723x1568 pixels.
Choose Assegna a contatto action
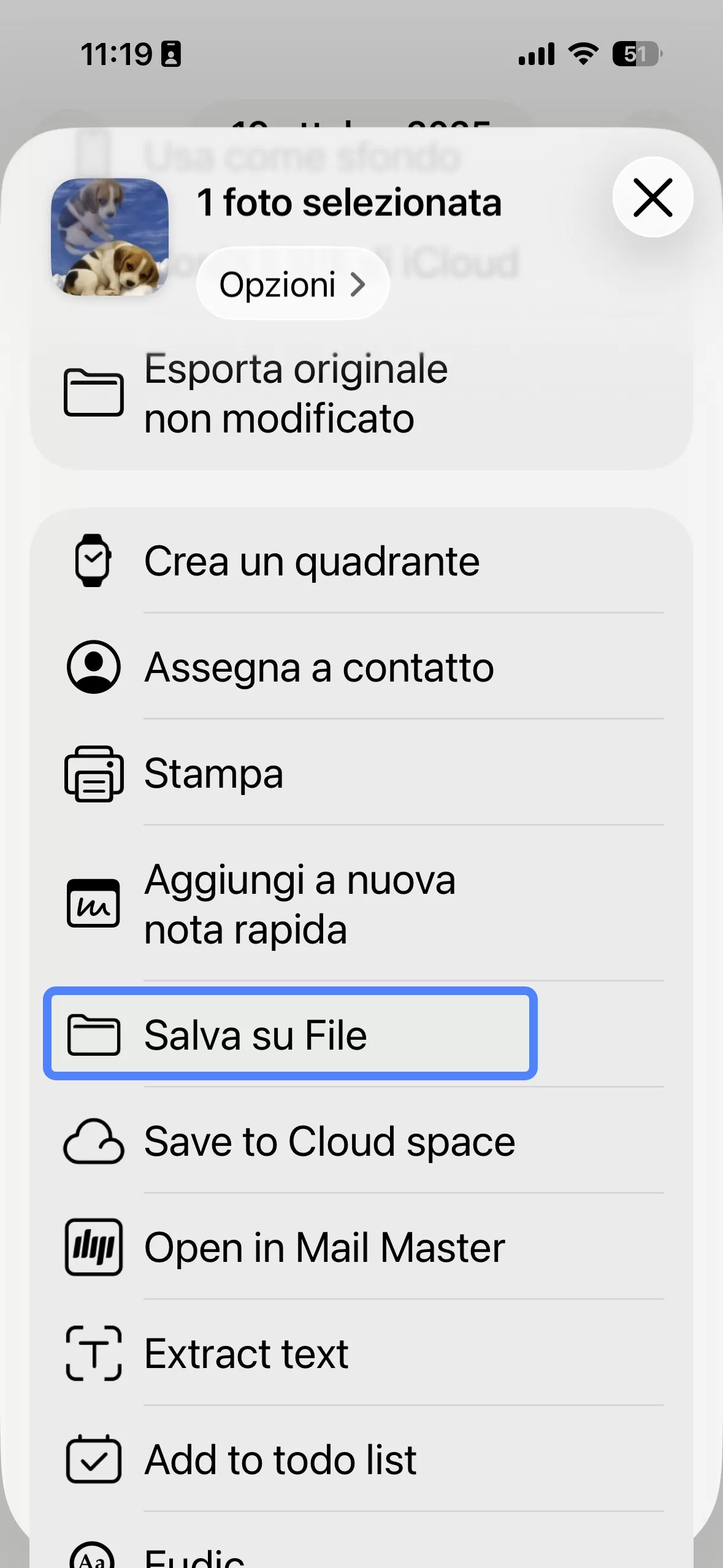[318, 668]
